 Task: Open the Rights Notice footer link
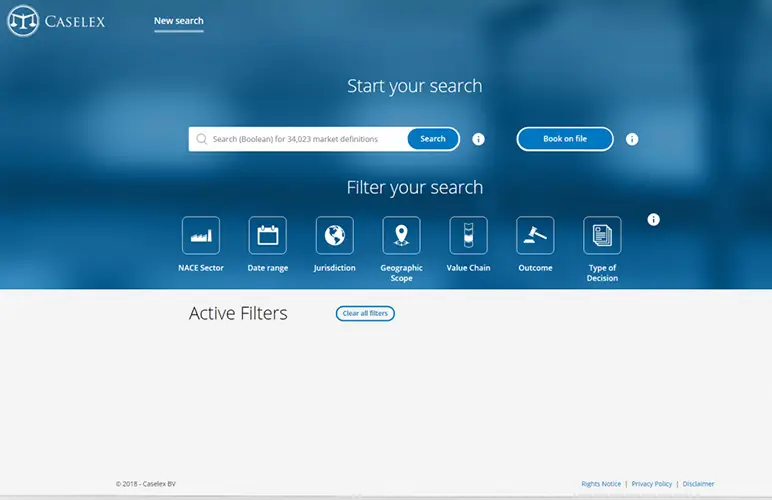[601, 484]
